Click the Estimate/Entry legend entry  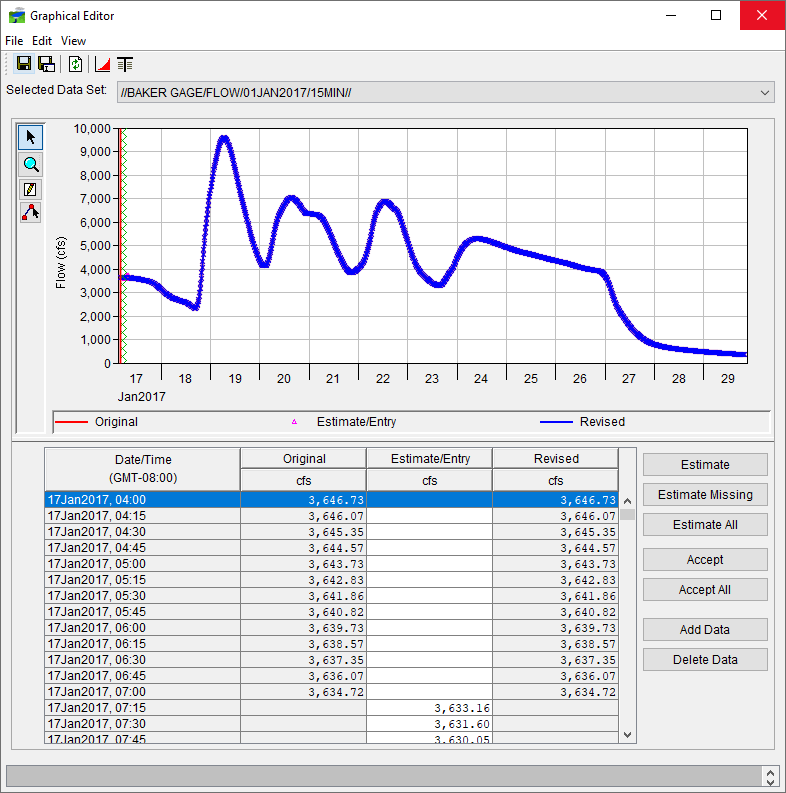(x=344, y=422)
